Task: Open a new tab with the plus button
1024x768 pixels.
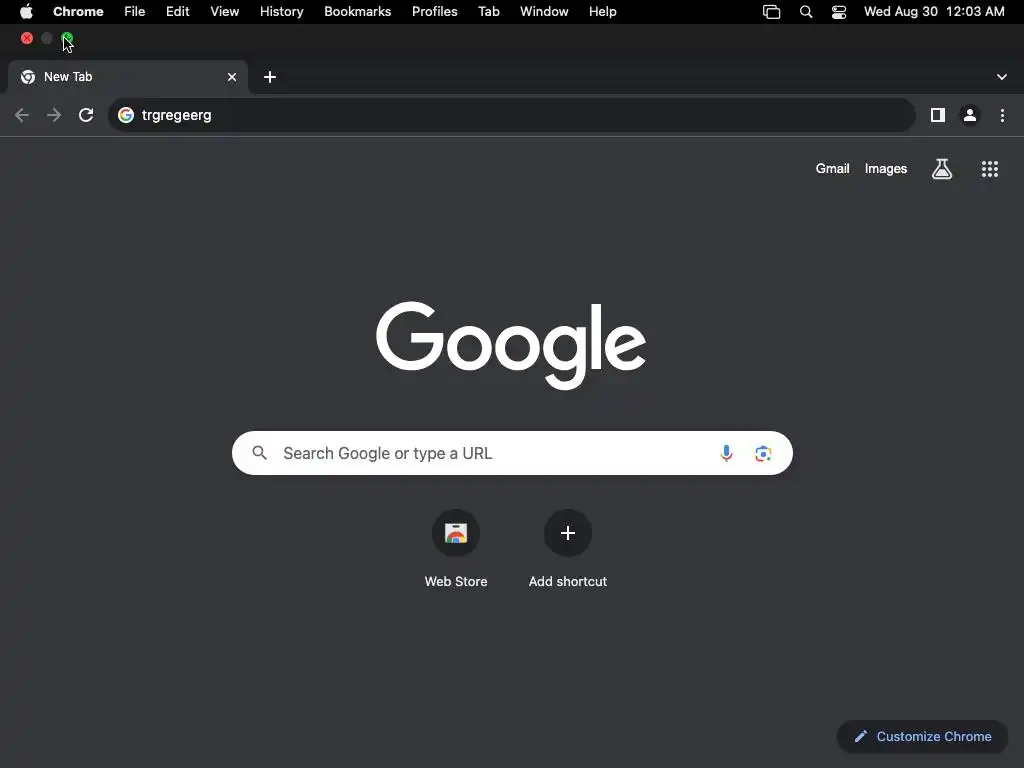Action: 270,77
